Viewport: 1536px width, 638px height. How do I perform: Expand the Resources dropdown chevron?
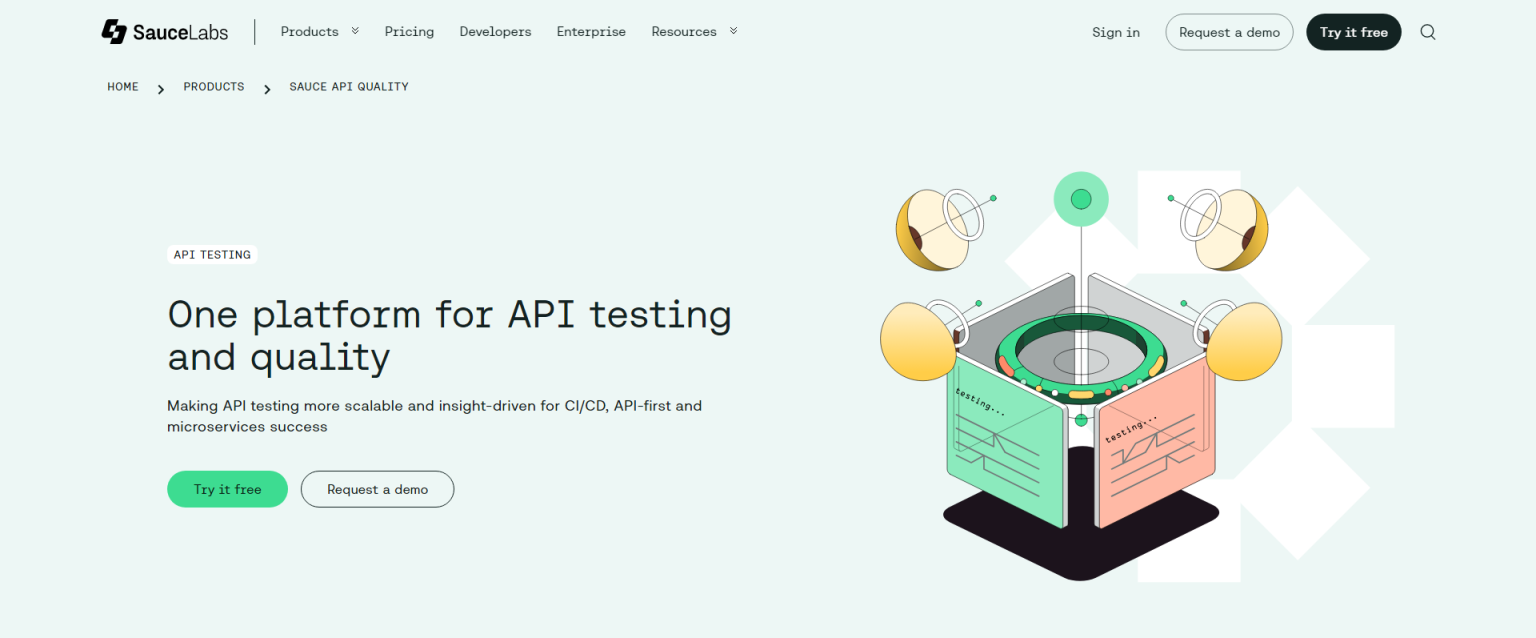pos(734,31)
